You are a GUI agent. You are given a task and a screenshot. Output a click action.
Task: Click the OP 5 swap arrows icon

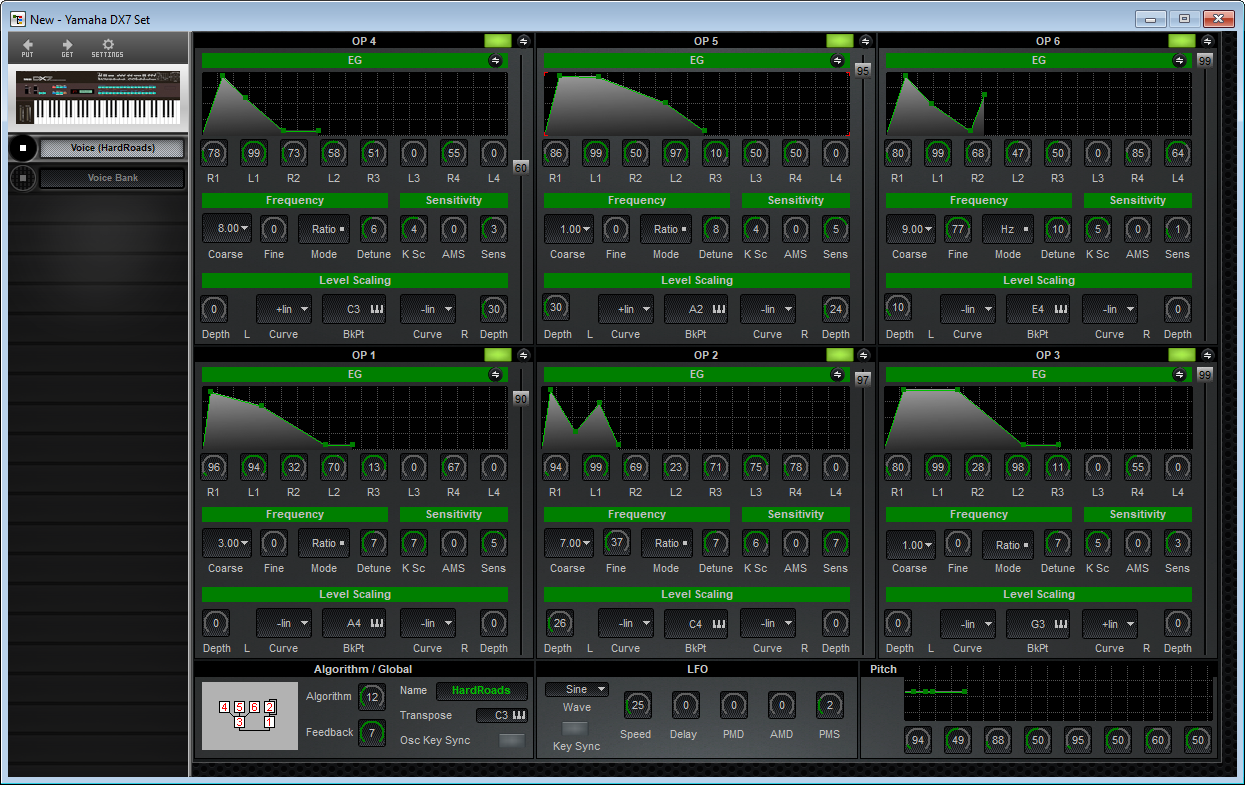(866, 41)
